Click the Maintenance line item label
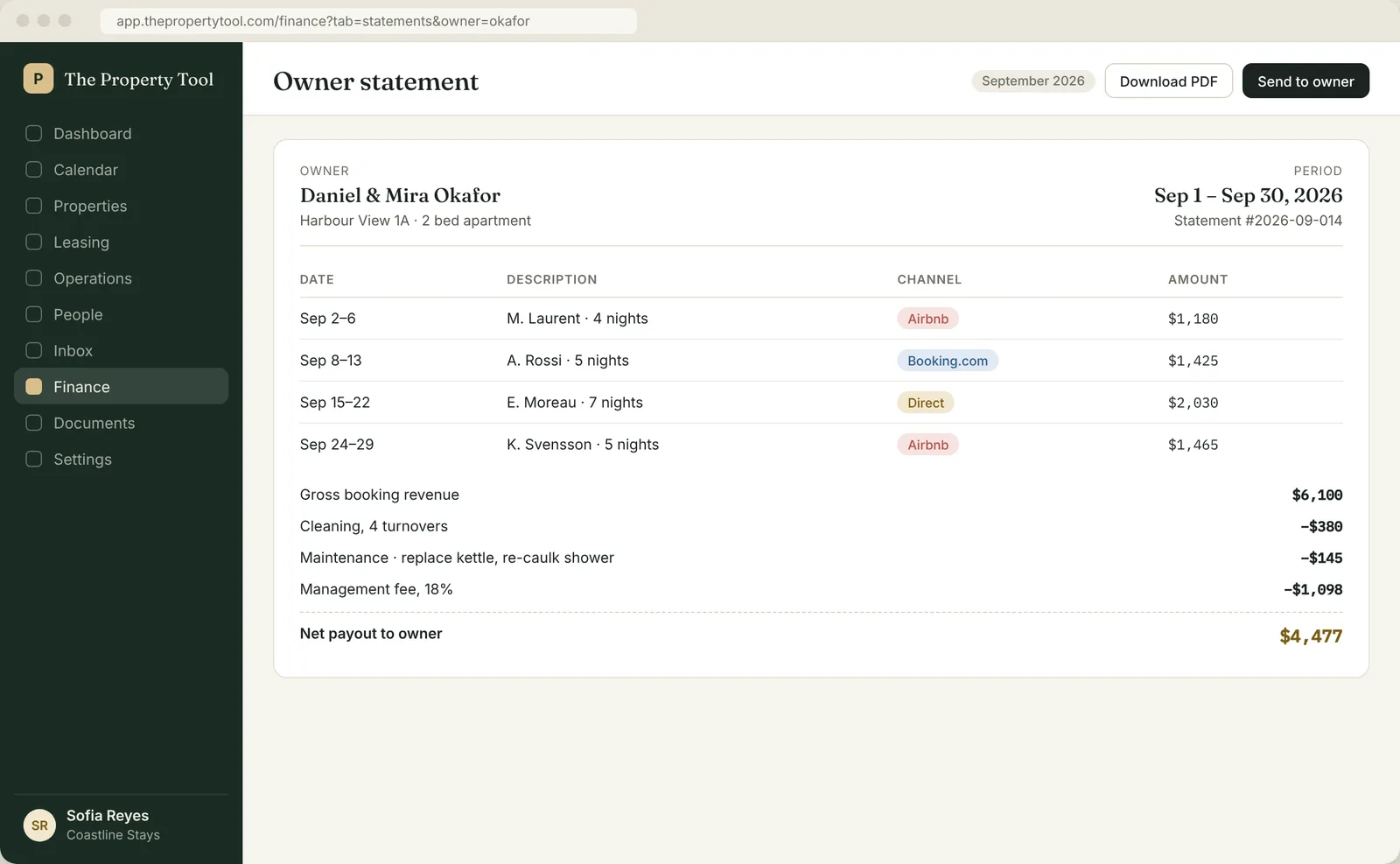Viewport: 1400px width, 864px height. pyautogui.click(x=457, y=558)
